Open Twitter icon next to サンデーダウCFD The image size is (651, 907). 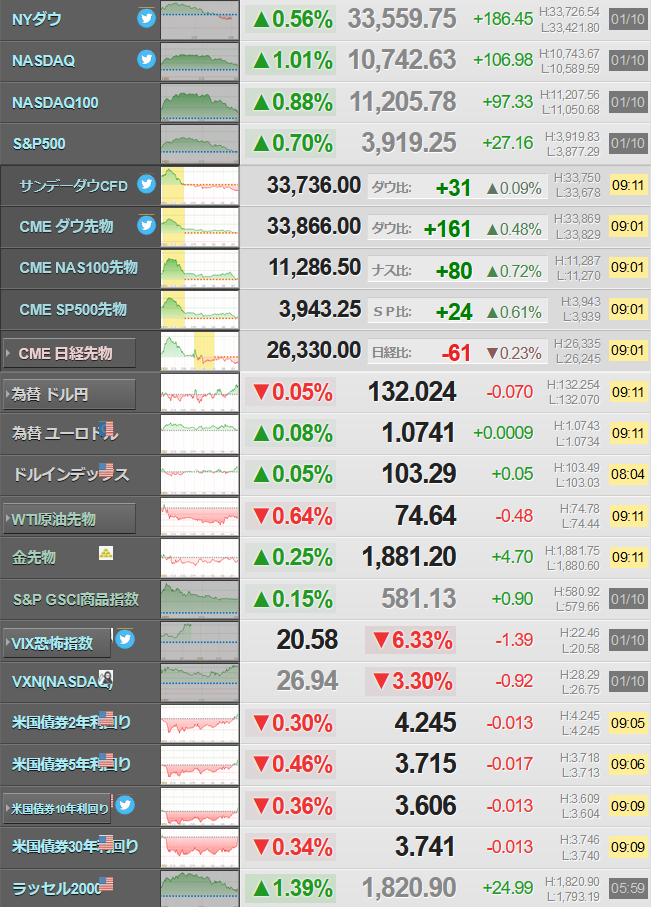tap(146, 184)
